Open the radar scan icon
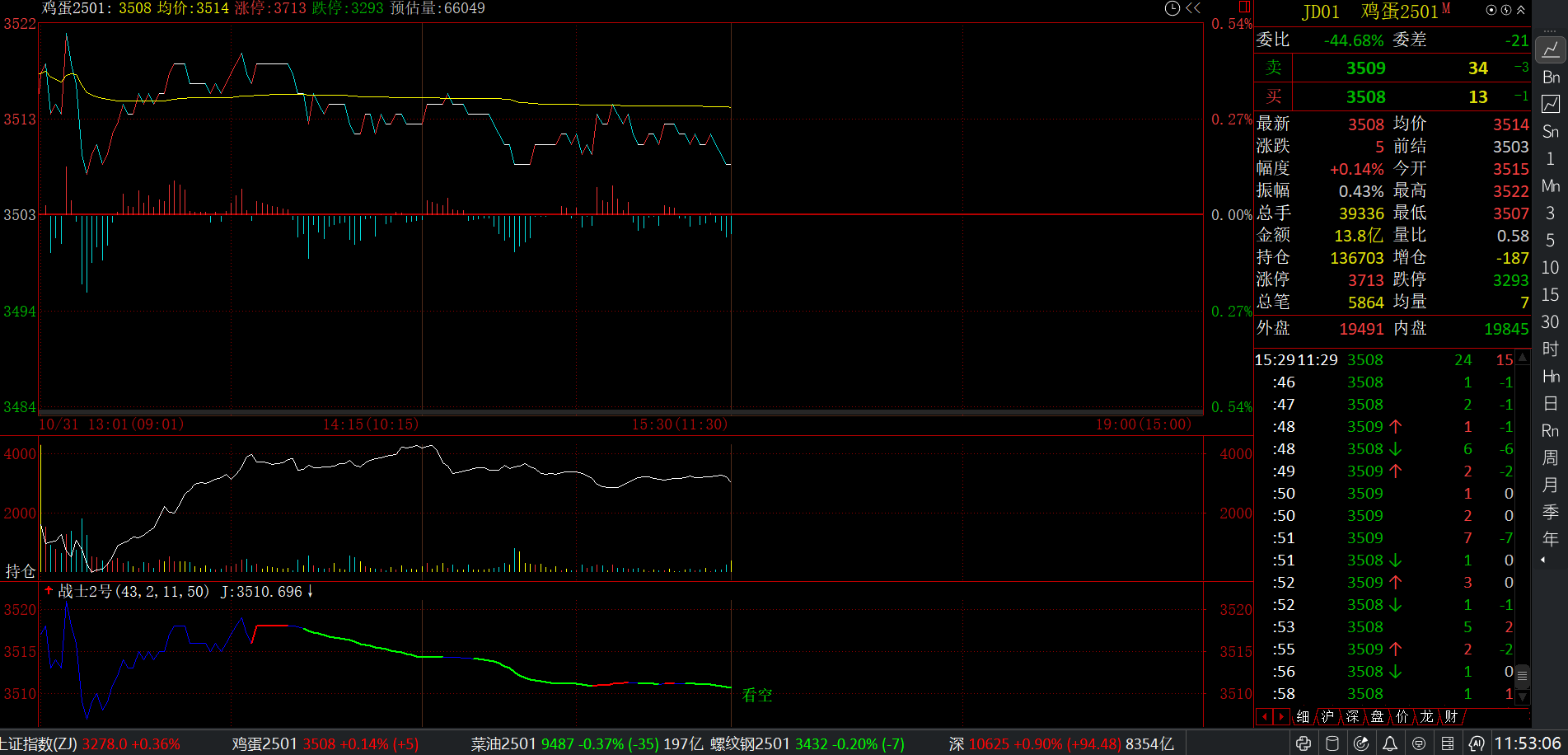 click(x=1361, y=743)
